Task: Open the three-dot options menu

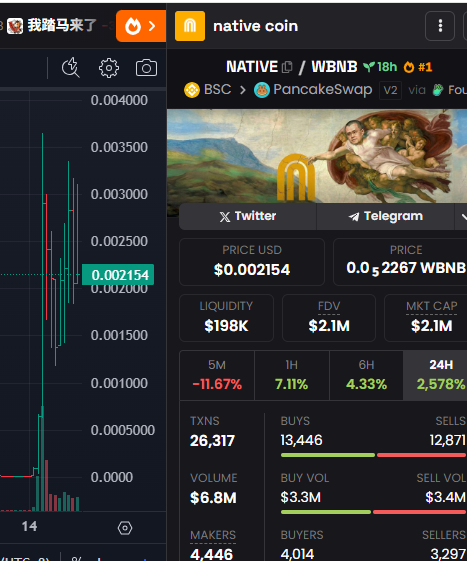Action: pos(440,26)
